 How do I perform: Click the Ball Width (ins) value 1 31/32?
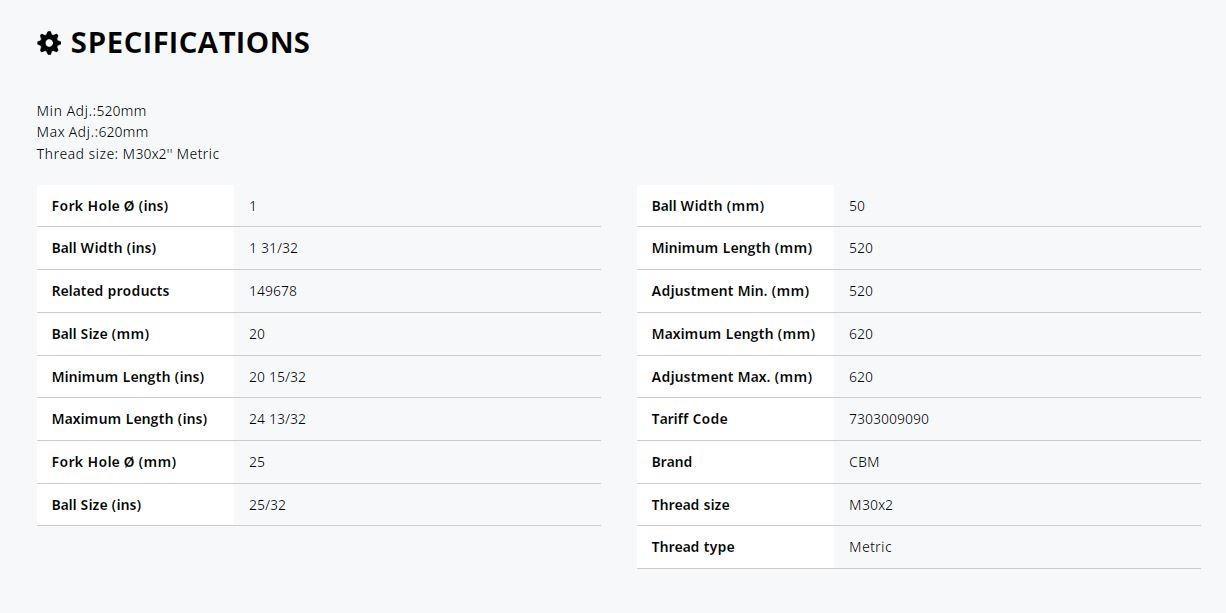click(273, 248)
